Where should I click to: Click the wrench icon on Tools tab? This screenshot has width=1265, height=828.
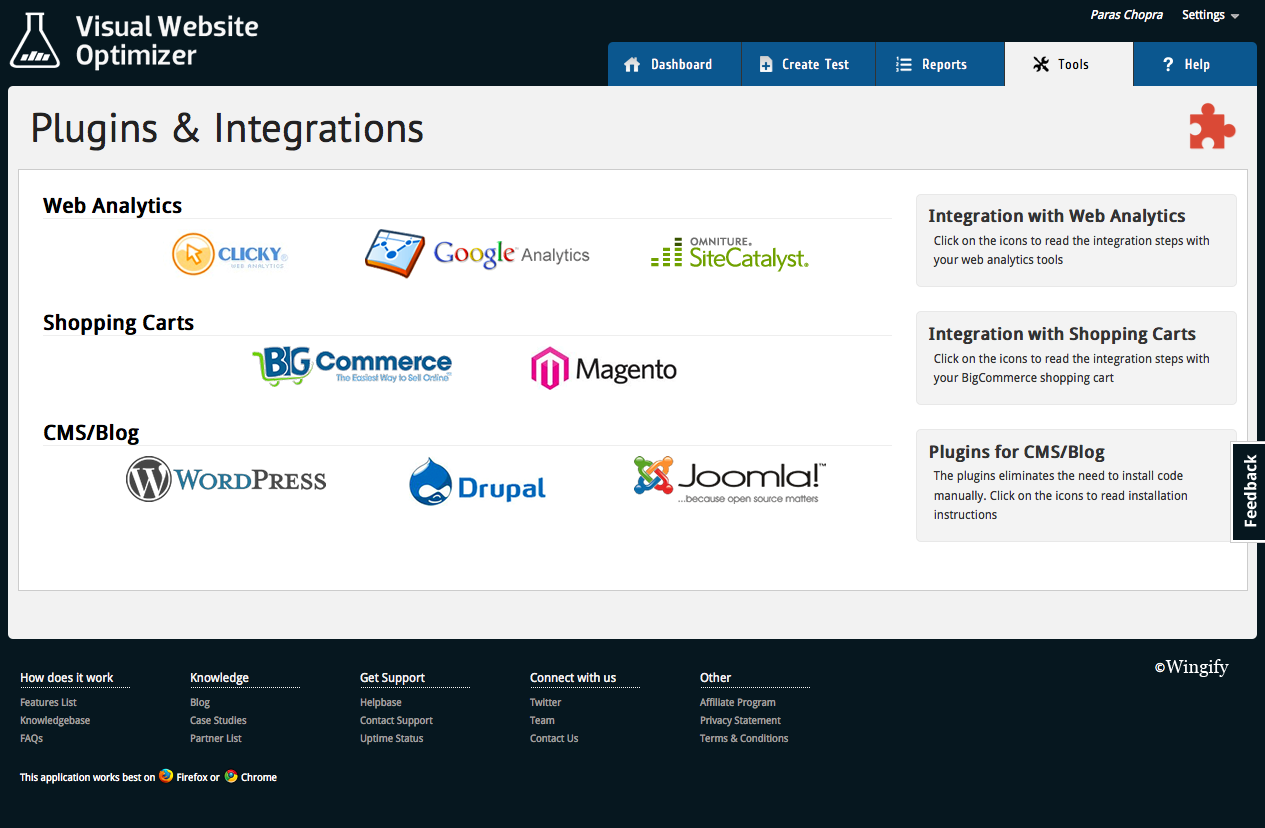tap(1040, 65)
